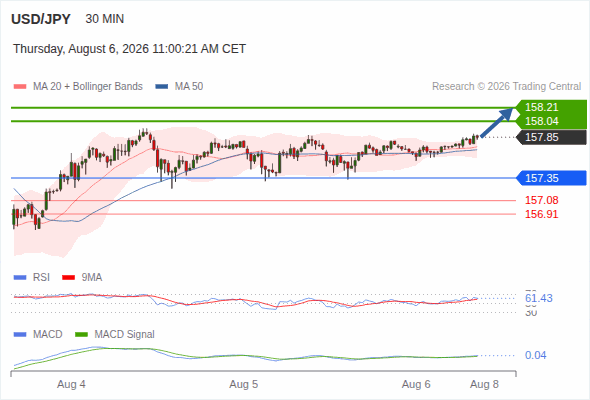Toggle the MACD blue legend marker
Viewport: 590px width, 400px height.
(20, 334)
